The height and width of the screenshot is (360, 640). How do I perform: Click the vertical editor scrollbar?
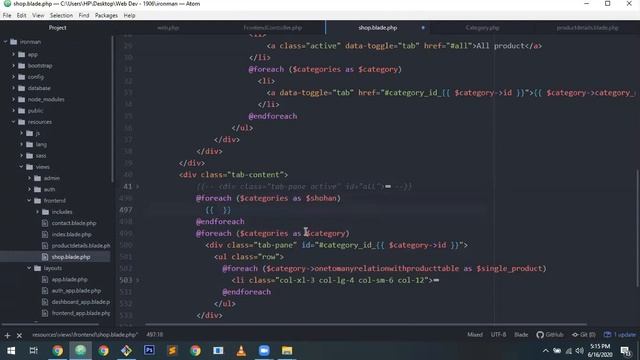pyautogui.click(x=637, y=229)
